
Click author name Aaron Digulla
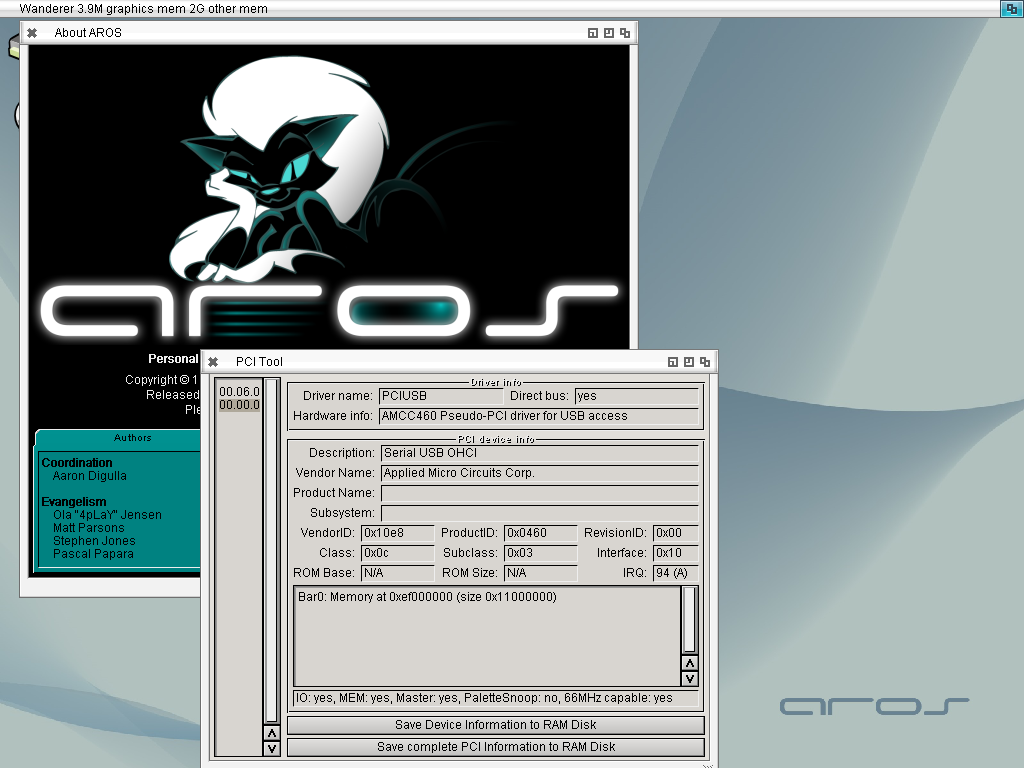coord(89,476)
